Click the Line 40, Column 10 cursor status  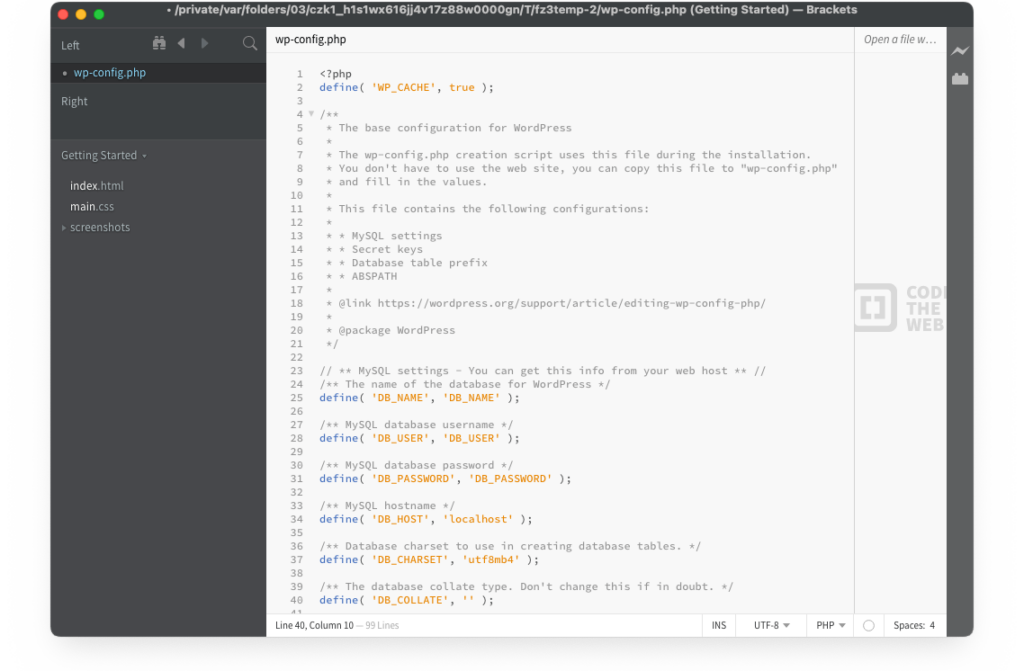point(314,626)
